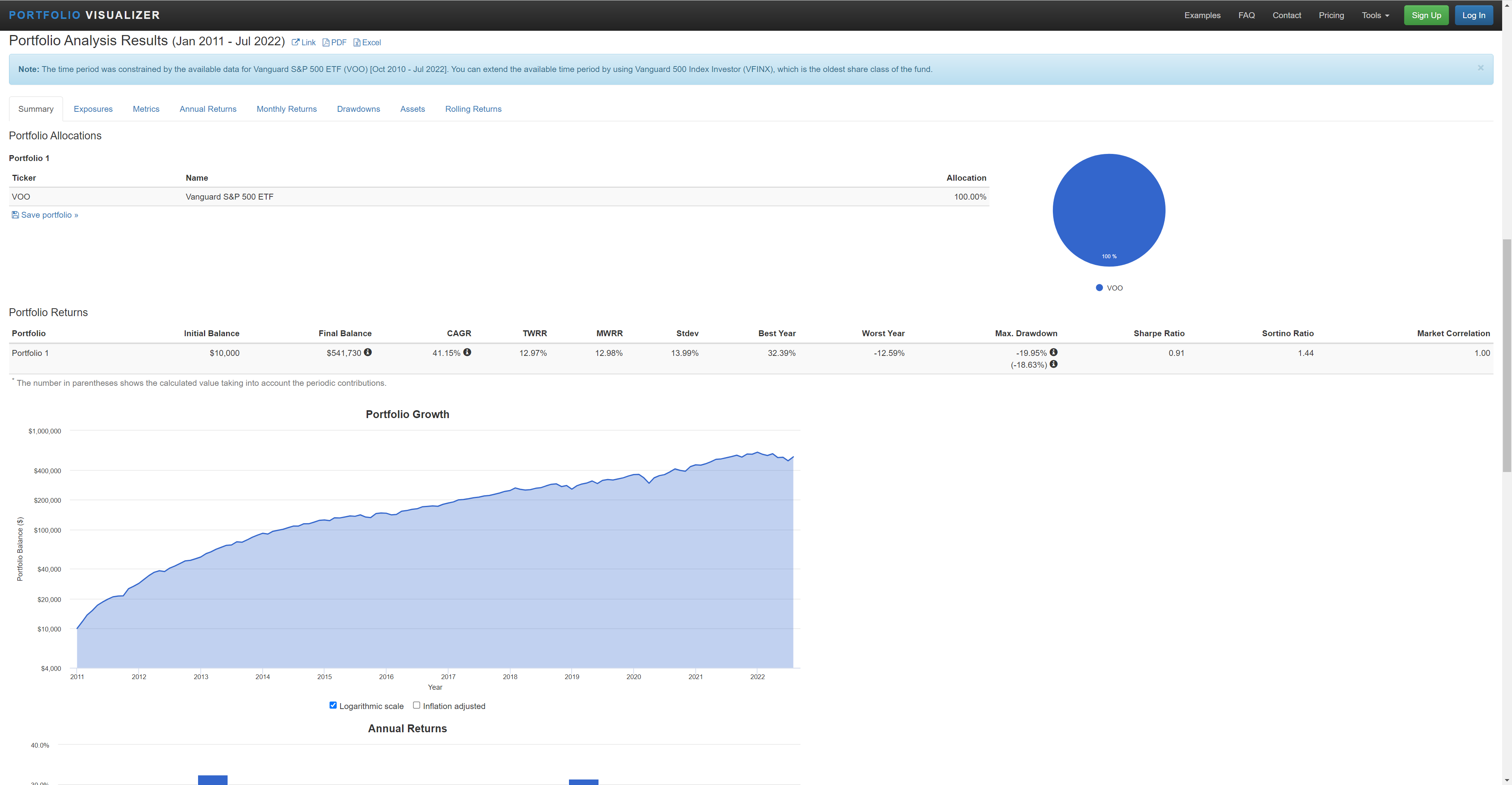Click the 1.44 Sortino Ratio value
This screenshot has height=785, width=1512.
(x=1305, y=353)
